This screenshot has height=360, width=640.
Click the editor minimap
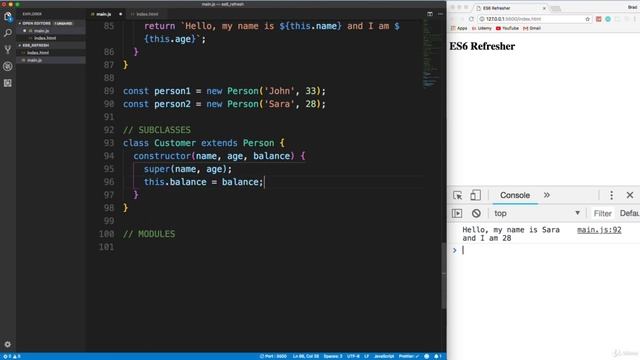[x=431, y=53]
